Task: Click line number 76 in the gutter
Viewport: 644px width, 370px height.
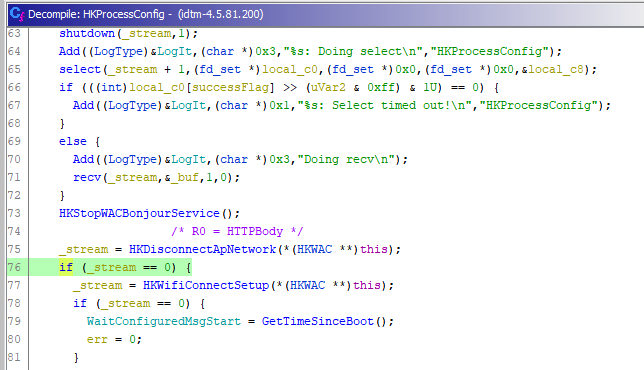Action: pyautogui.click(x=14, y=267)
